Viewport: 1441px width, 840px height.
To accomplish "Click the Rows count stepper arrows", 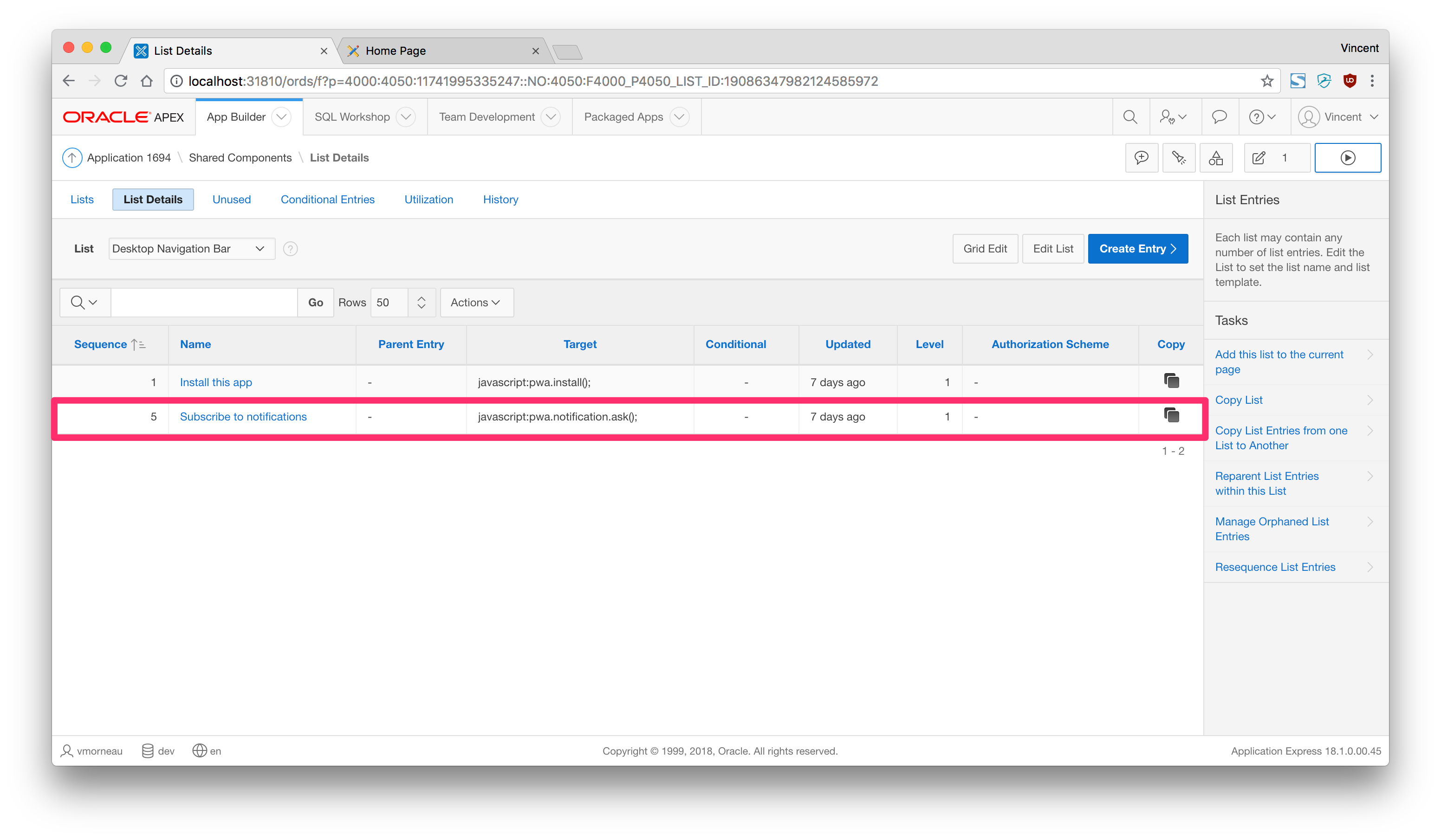I will [422, 303].
